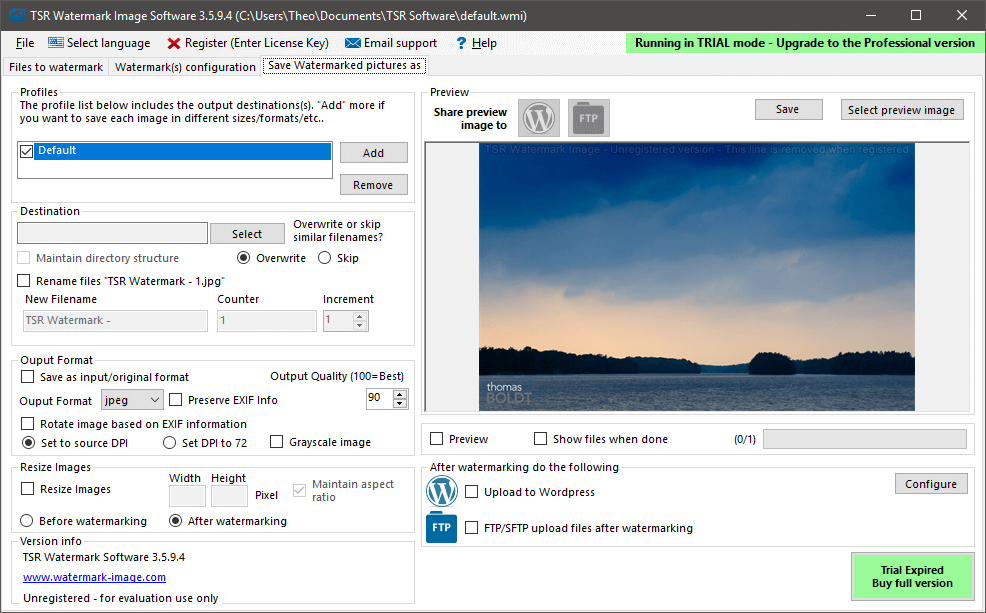Open the File menu
986x613 pixels.
[x=25, y=43]
